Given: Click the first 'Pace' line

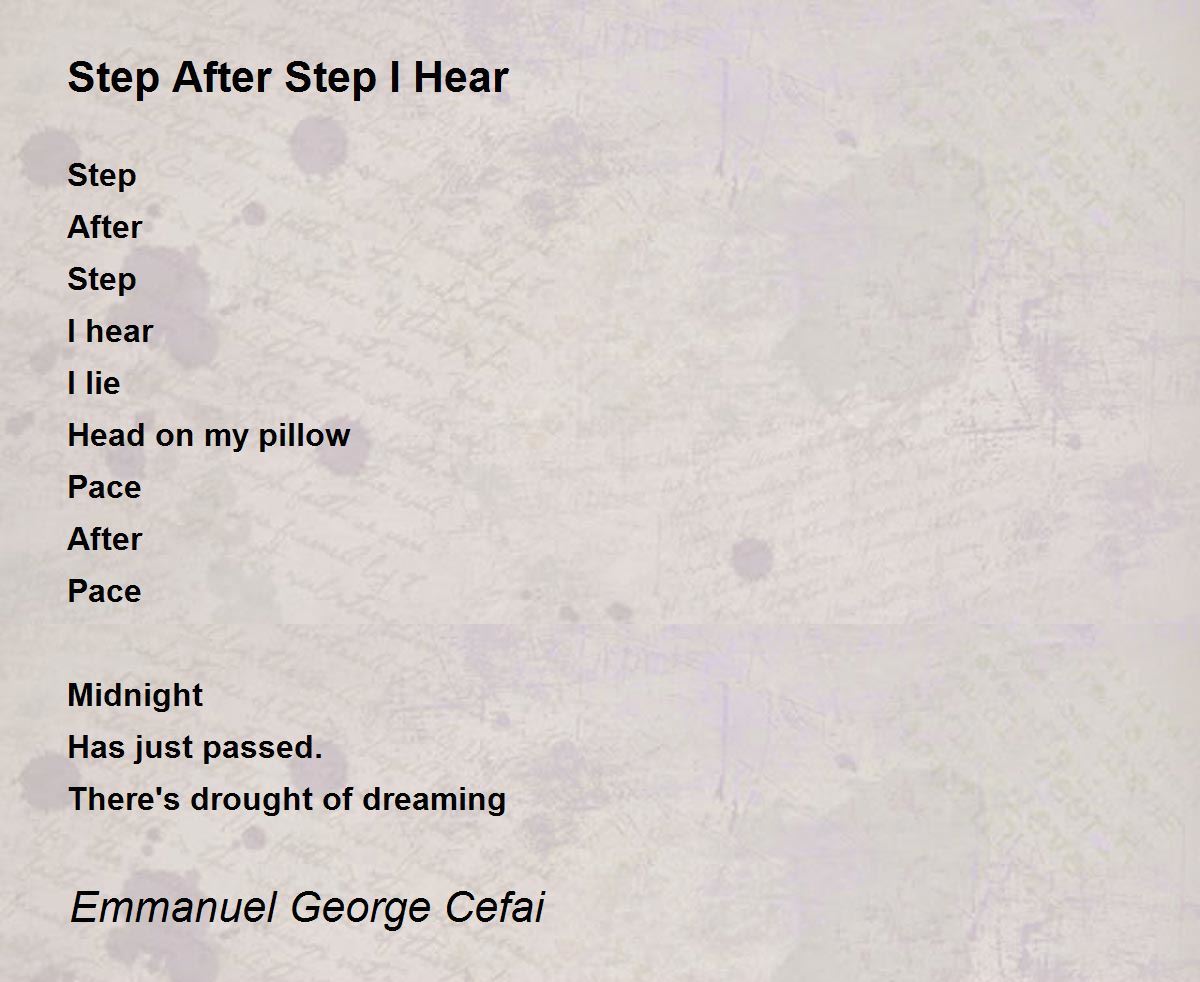Looking at the screenshot, I should click(x=104, y=487).
